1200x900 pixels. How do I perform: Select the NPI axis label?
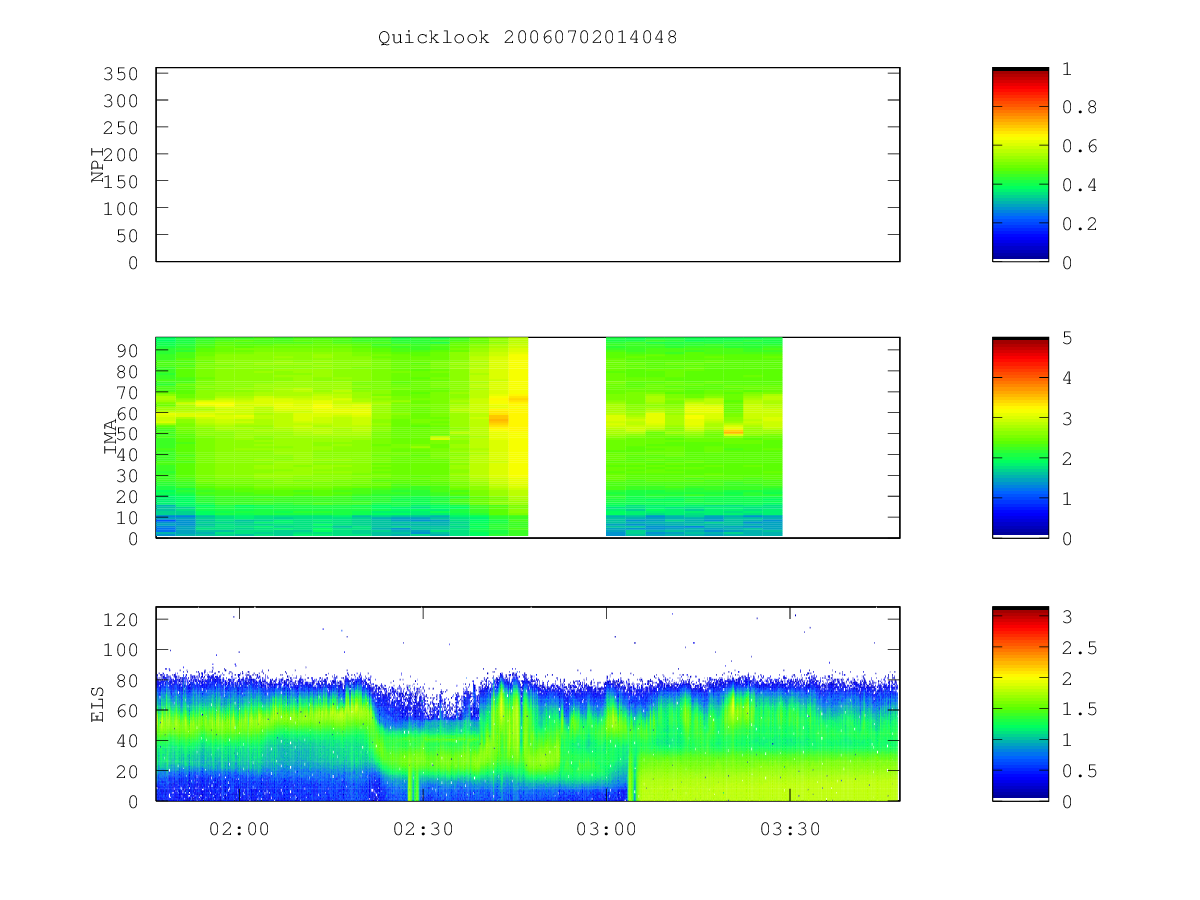[98, 165]
